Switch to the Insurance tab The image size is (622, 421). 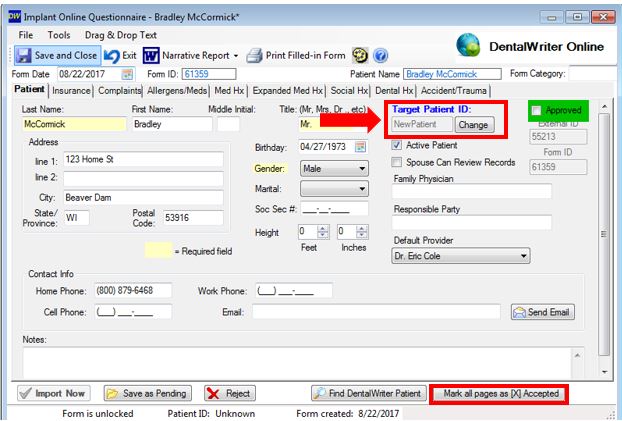(71, 91)
